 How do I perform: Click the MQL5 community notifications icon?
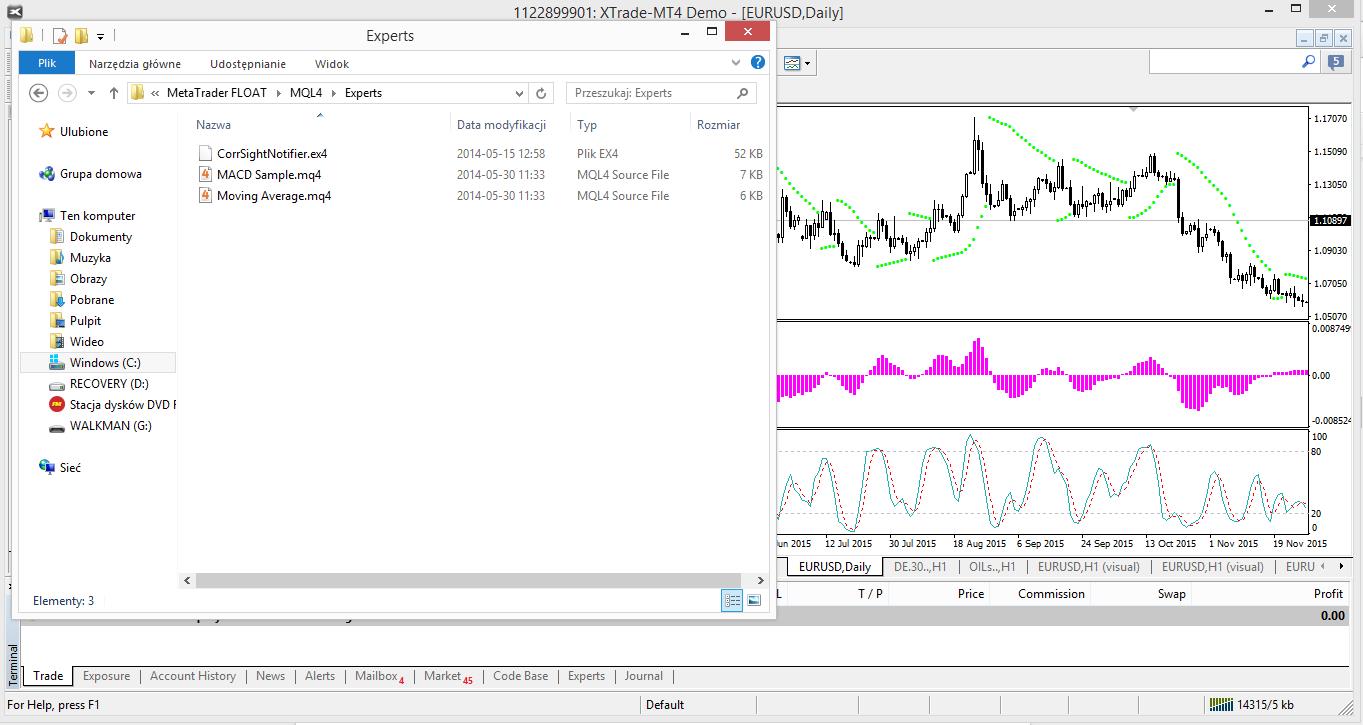[x=1337, y=62]
